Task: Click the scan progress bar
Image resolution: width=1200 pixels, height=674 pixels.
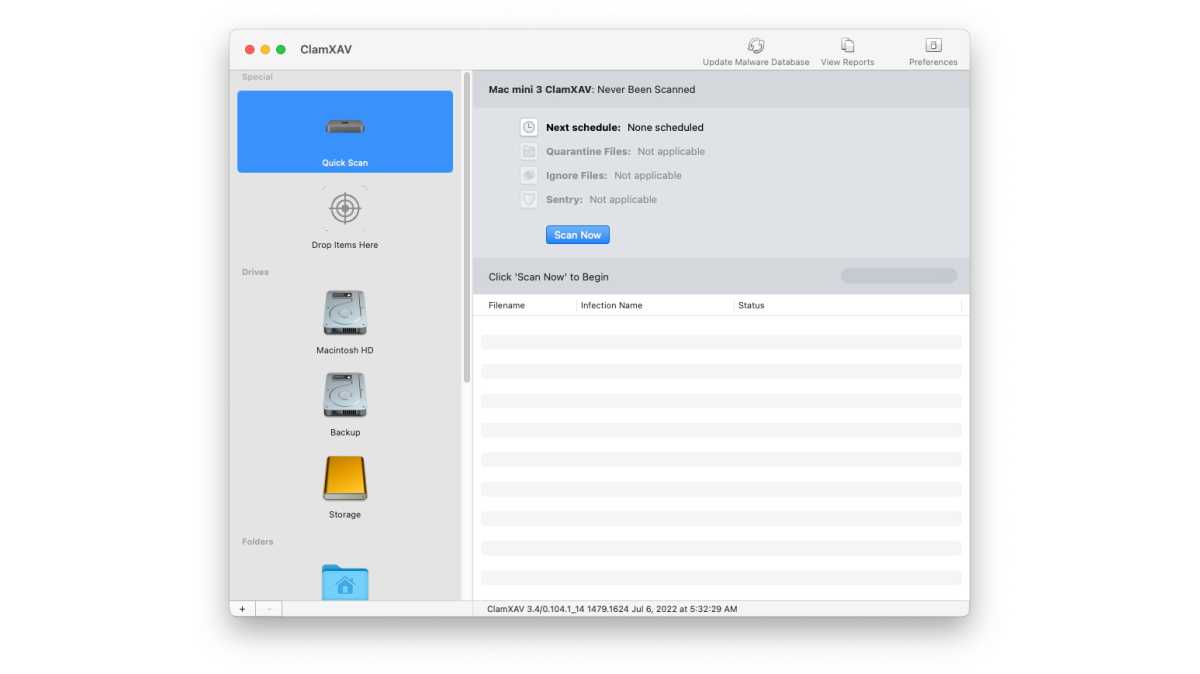Action: tap(899, 276)
